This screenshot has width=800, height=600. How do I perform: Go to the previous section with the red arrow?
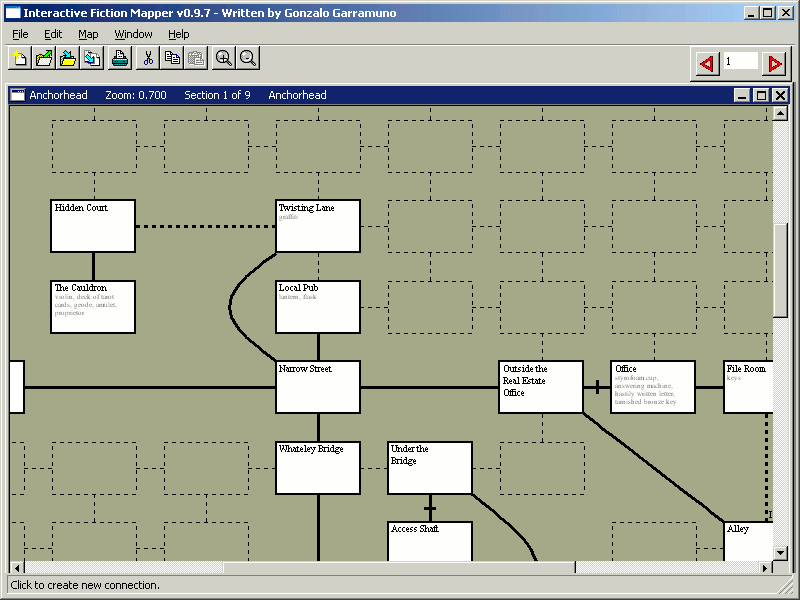coord(706,62)
